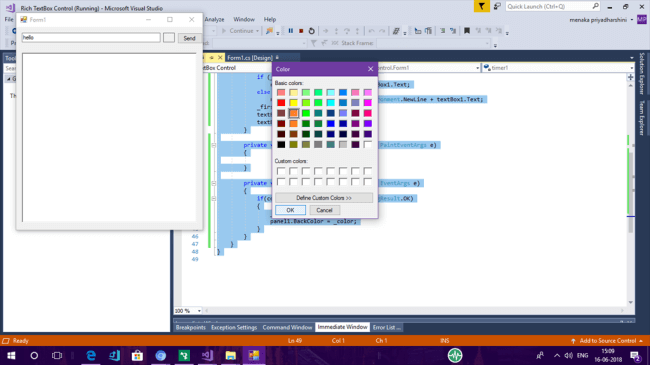Switch to the Exception Settings tab
This screenshot has height=365, width=650.
click(x=234, y=327)
